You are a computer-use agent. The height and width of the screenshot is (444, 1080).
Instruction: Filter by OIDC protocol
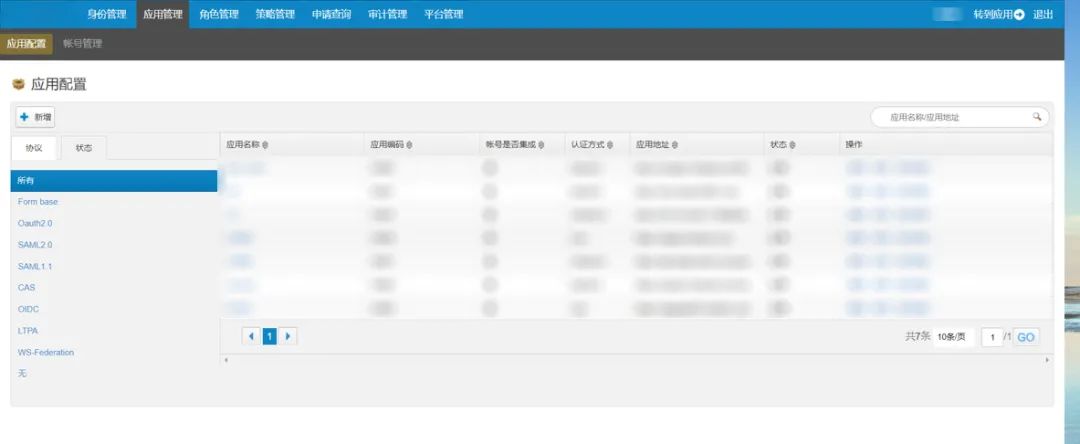click(x=28, y=309)
